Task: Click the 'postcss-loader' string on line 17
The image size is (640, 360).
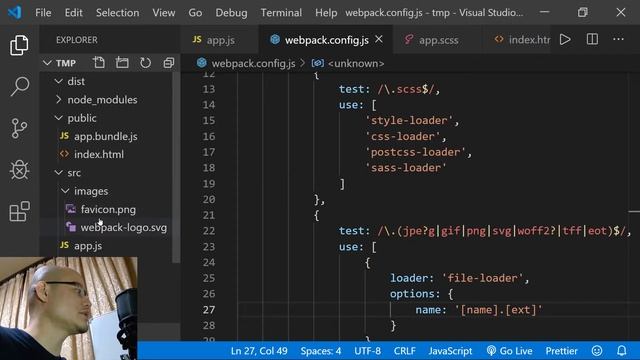Action: (x=416, y=152)
